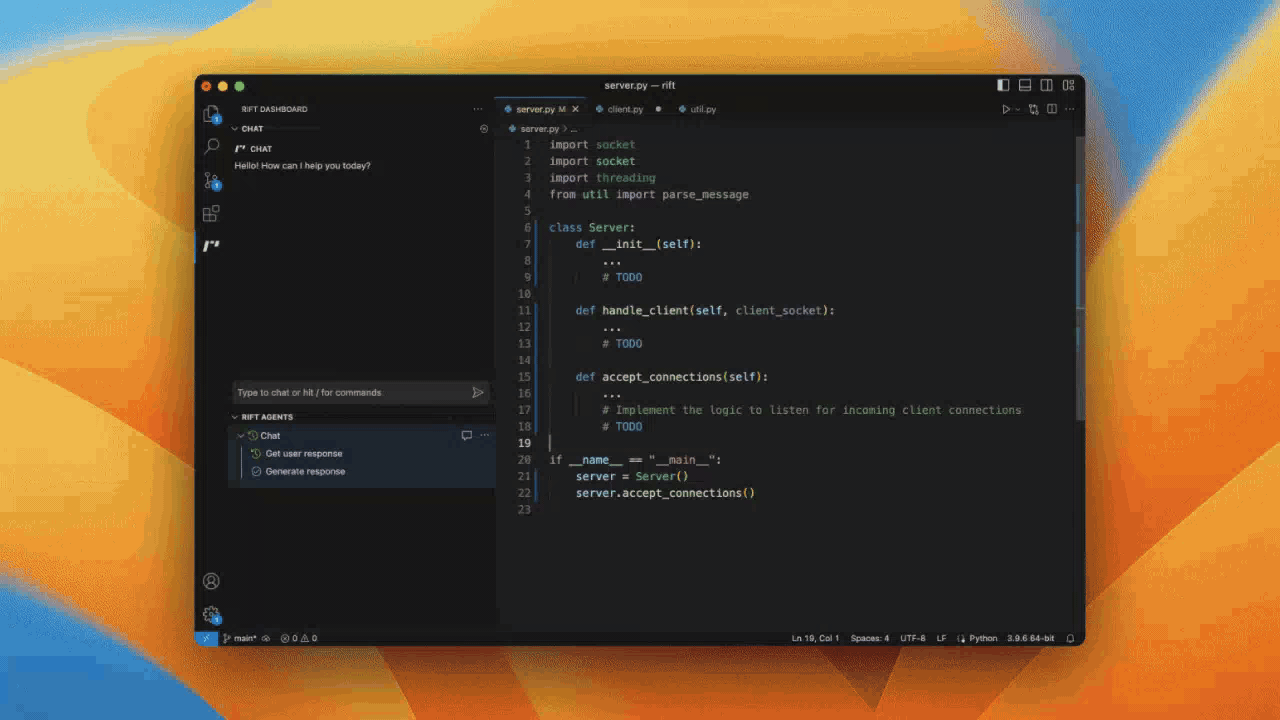Open more options on the Chat agent row
The image size is (1280, 720).
(x=485, y=435)
